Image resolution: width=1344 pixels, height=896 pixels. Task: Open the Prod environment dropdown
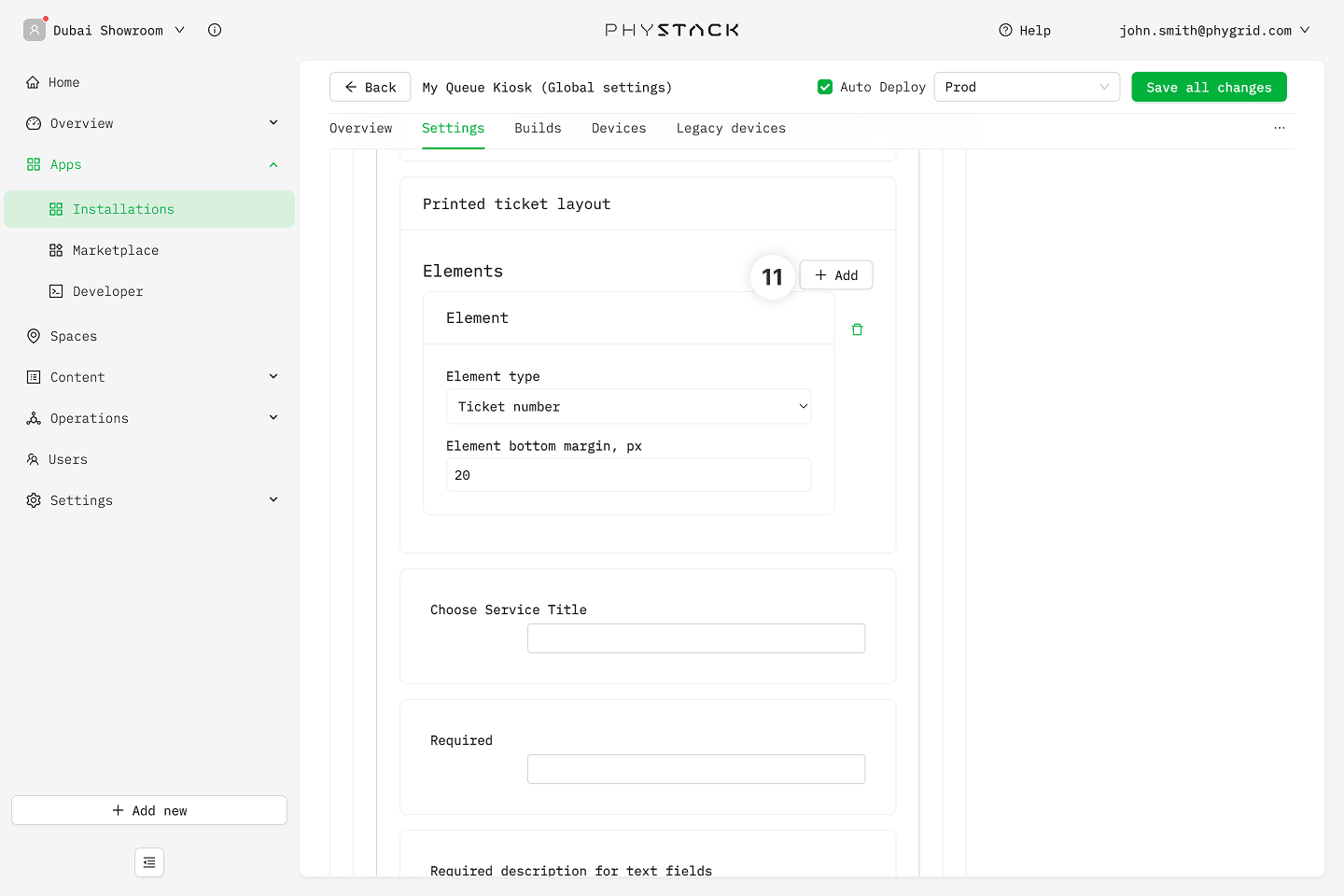click(1026, 87)
